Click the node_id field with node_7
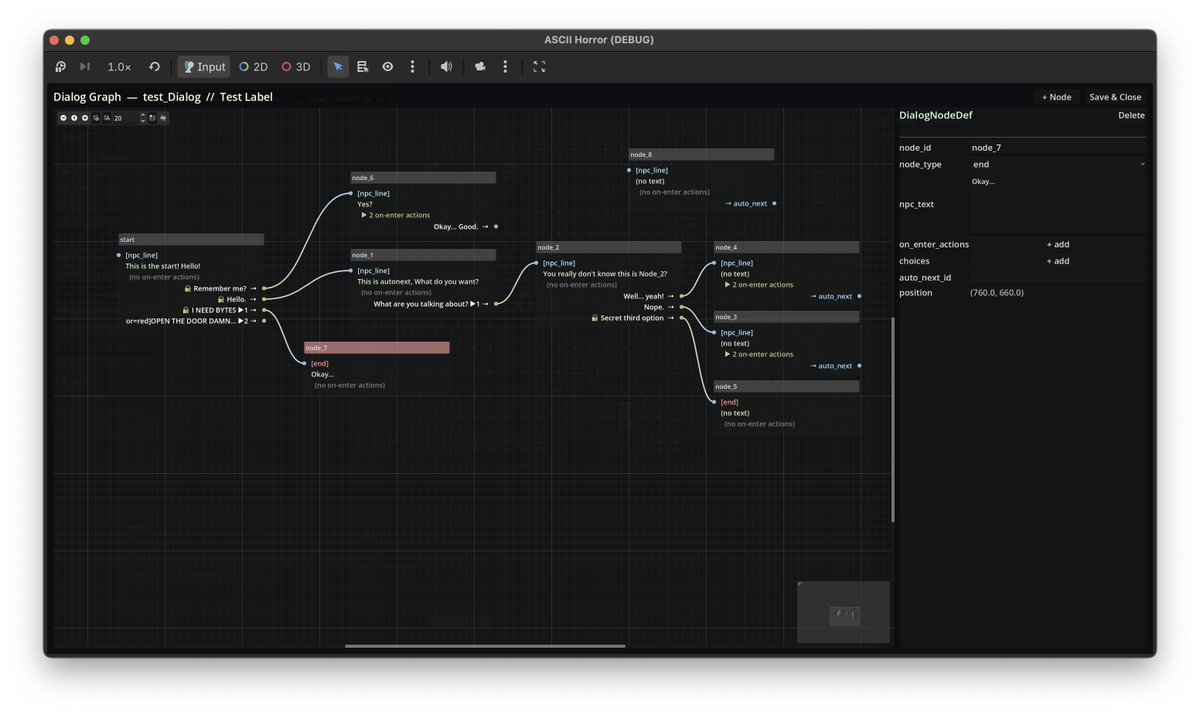This screenshot has width=1200, height=715. point(1058,148)
